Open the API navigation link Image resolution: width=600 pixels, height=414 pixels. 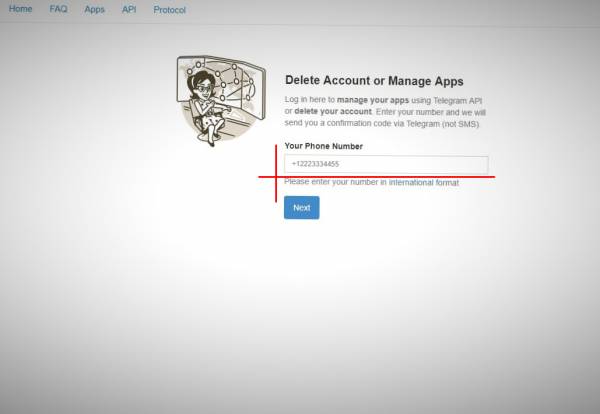pos(129,10)
